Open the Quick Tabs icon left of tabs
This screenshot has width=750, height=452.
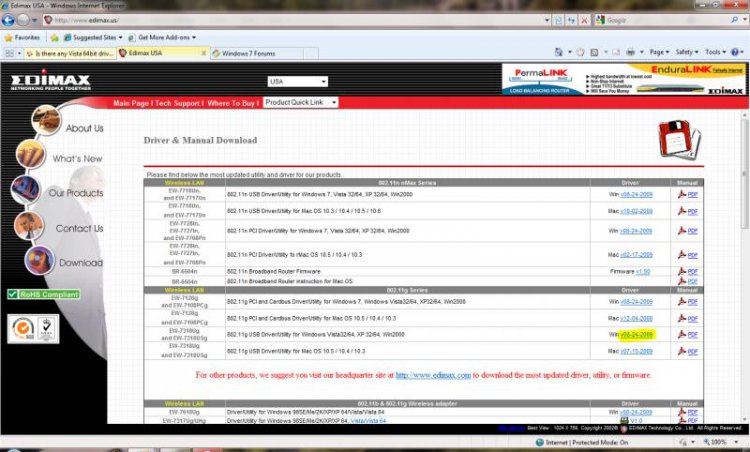tap(10, 53)
